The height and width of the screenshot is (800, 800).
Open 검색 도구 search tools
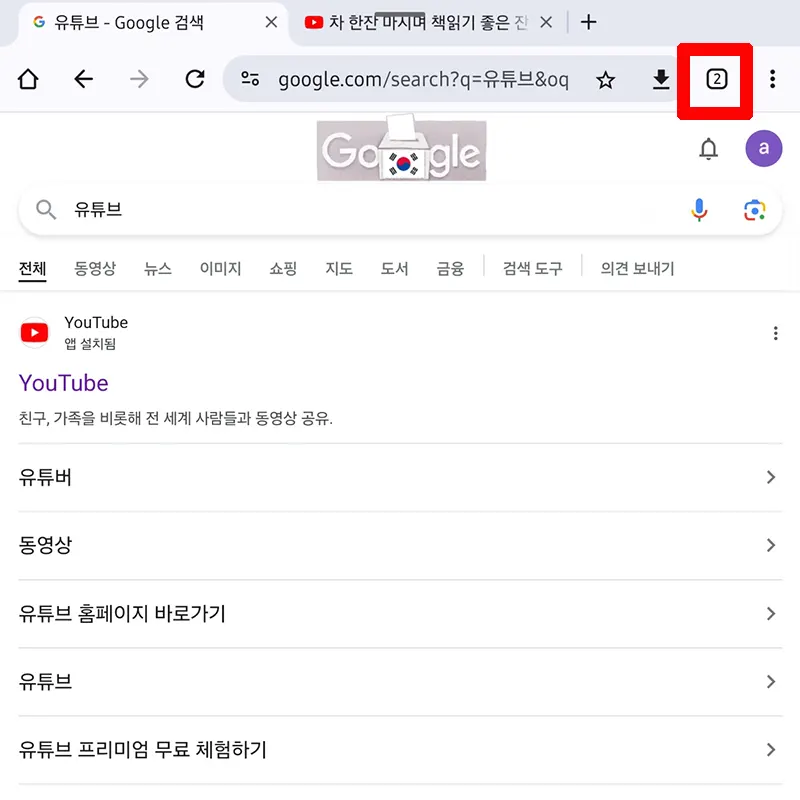click(533, 268)
